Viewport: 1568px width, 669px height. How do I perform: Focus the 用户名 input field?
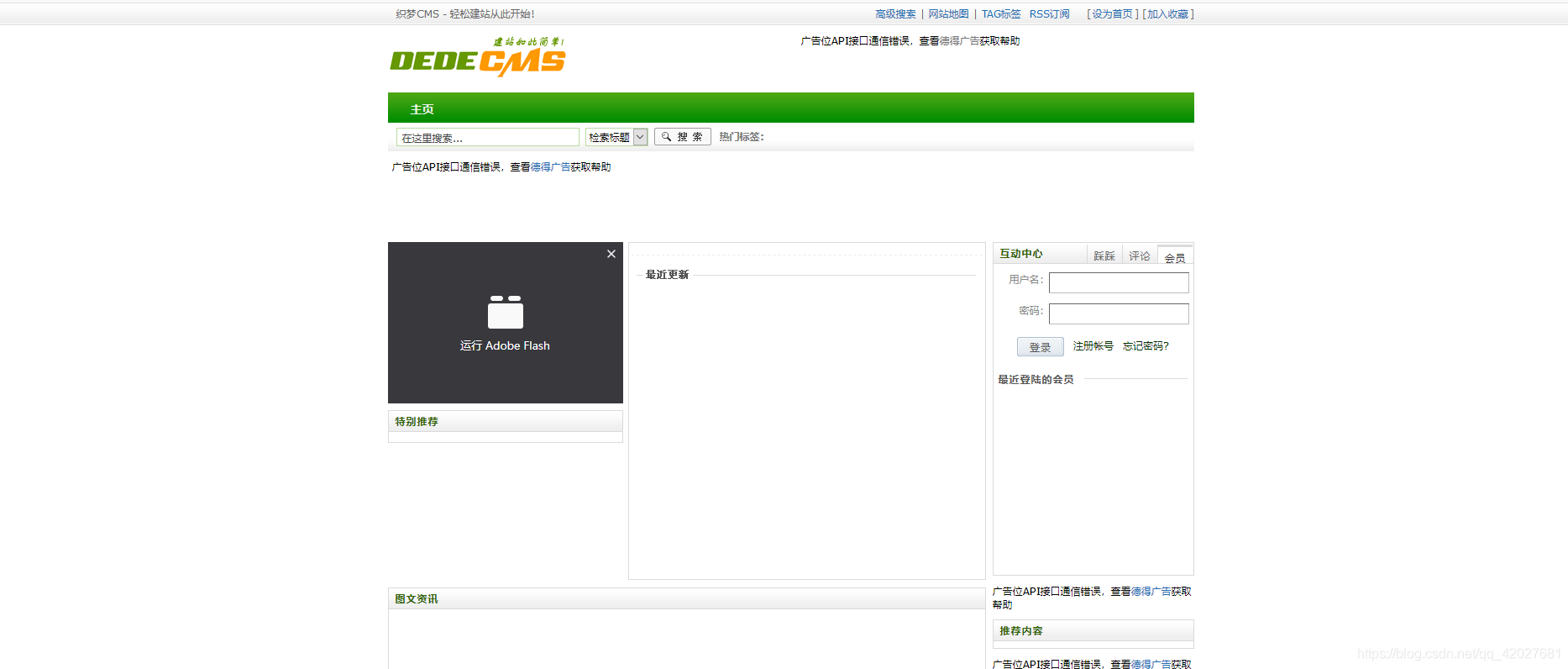(x=1119, y=282)
